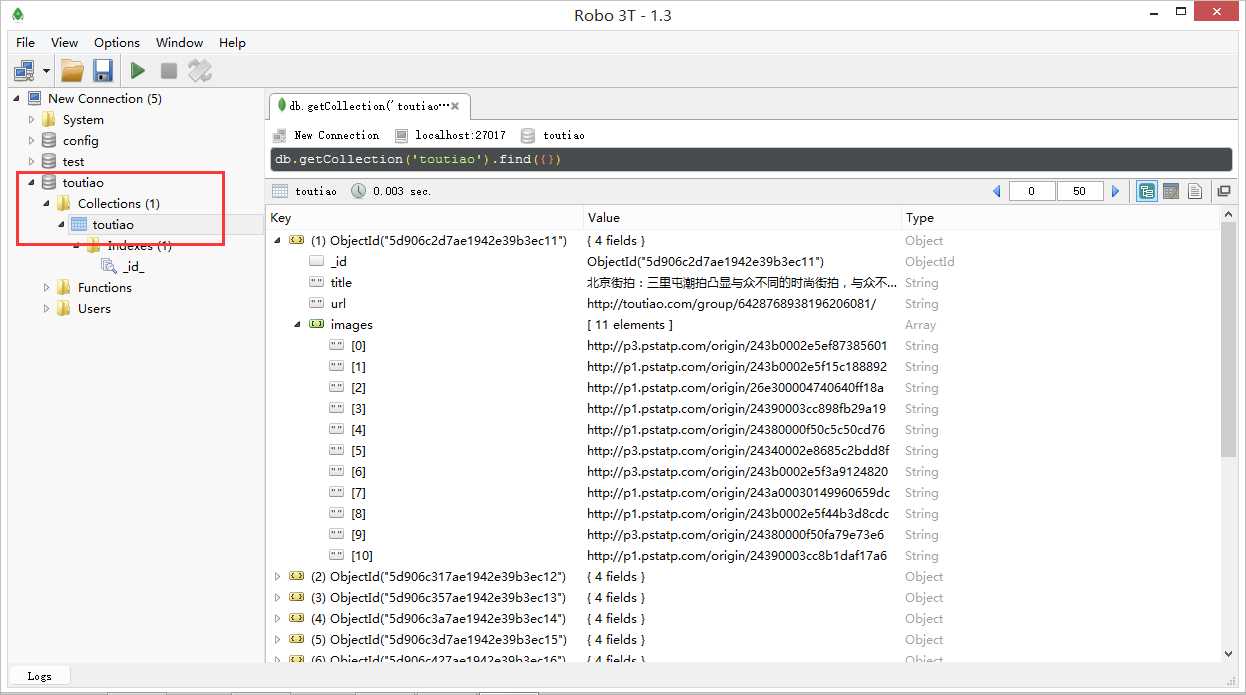
Task: Switch to tree view mode
Action: (1147, 191)
